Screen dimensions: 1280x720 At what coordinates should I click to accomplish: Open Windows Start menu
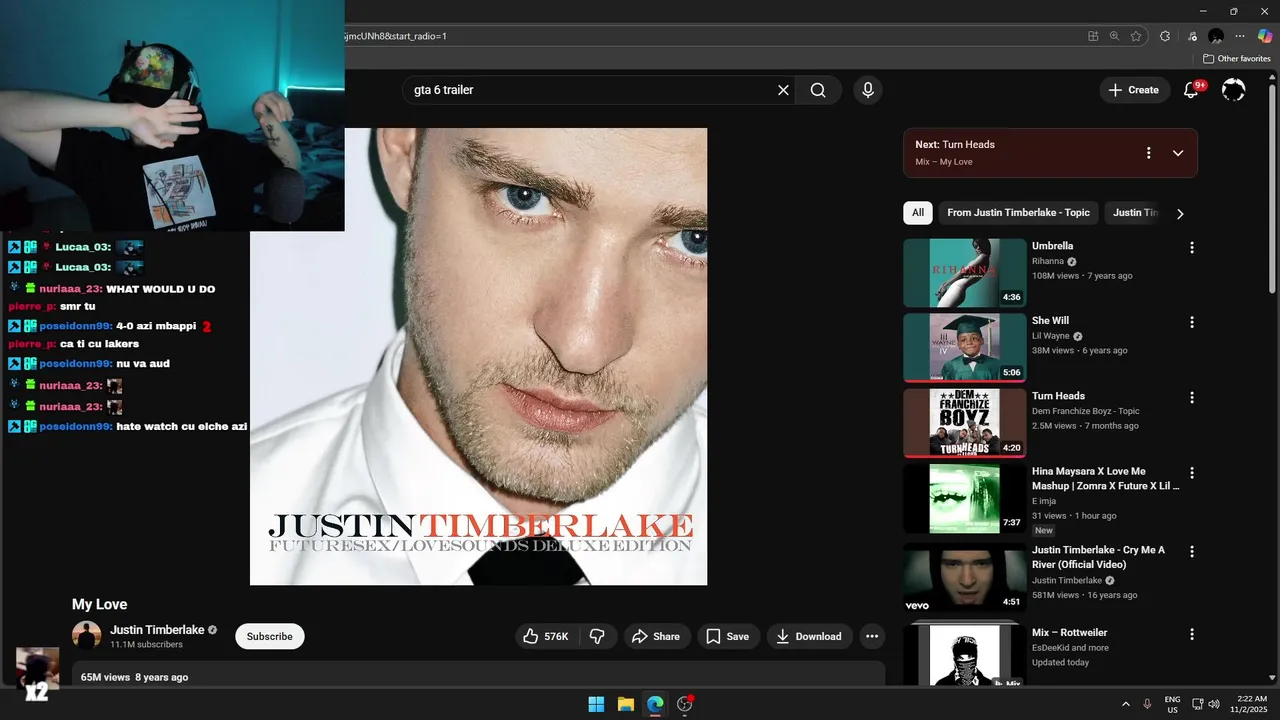(596, 704)
